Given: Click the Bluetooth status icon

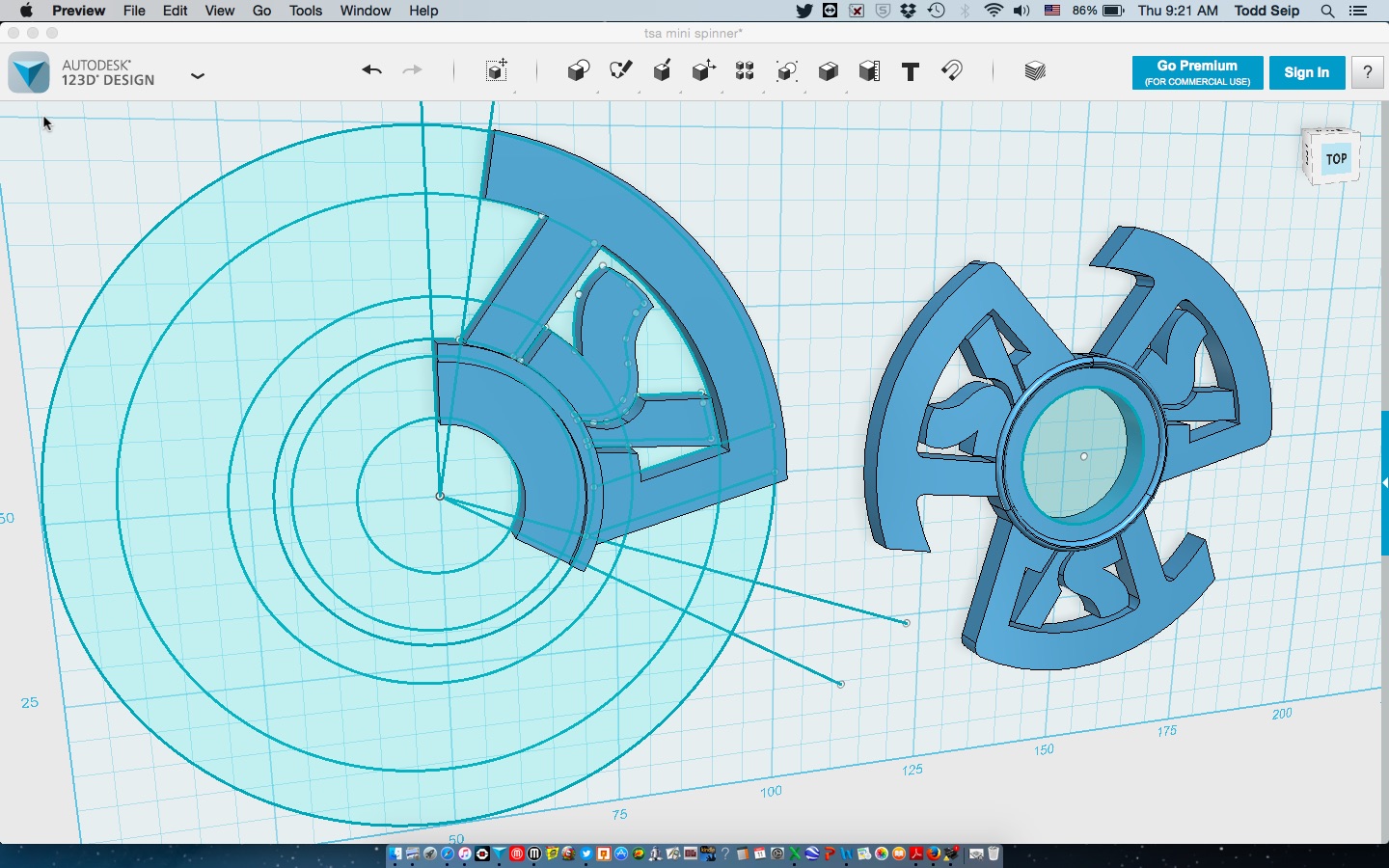Looking at the screenshot, I should pyautogui.click(x=965, y=11).
